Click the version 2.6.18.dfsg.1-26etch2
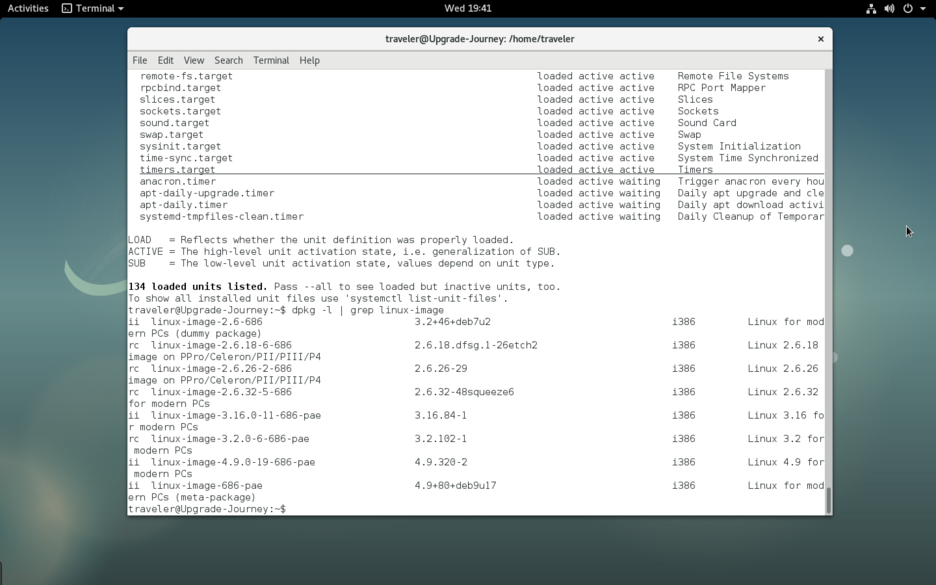 (x=476, y=345)
